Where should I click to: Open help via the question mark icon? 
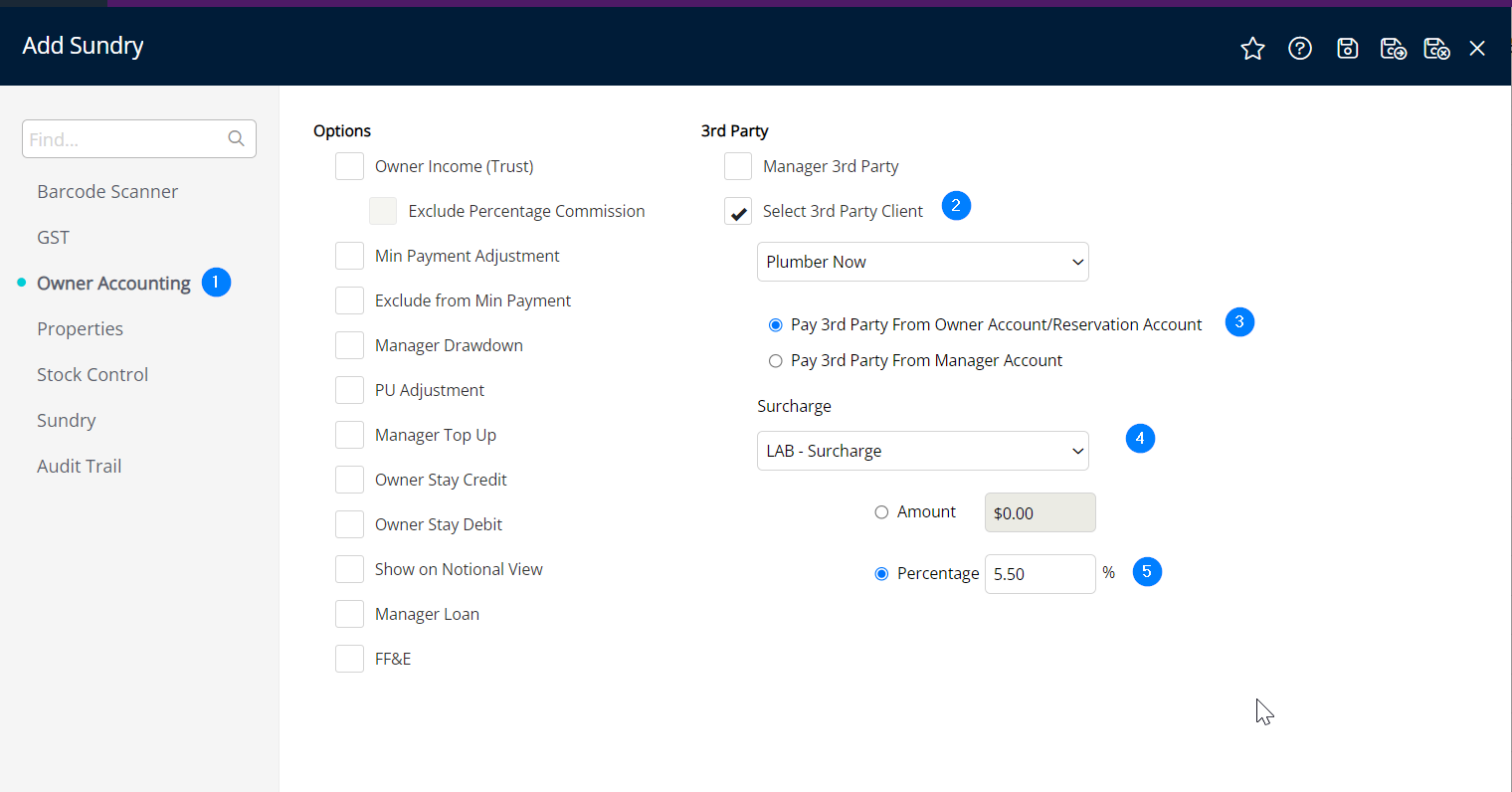(x=1299, y=49)
